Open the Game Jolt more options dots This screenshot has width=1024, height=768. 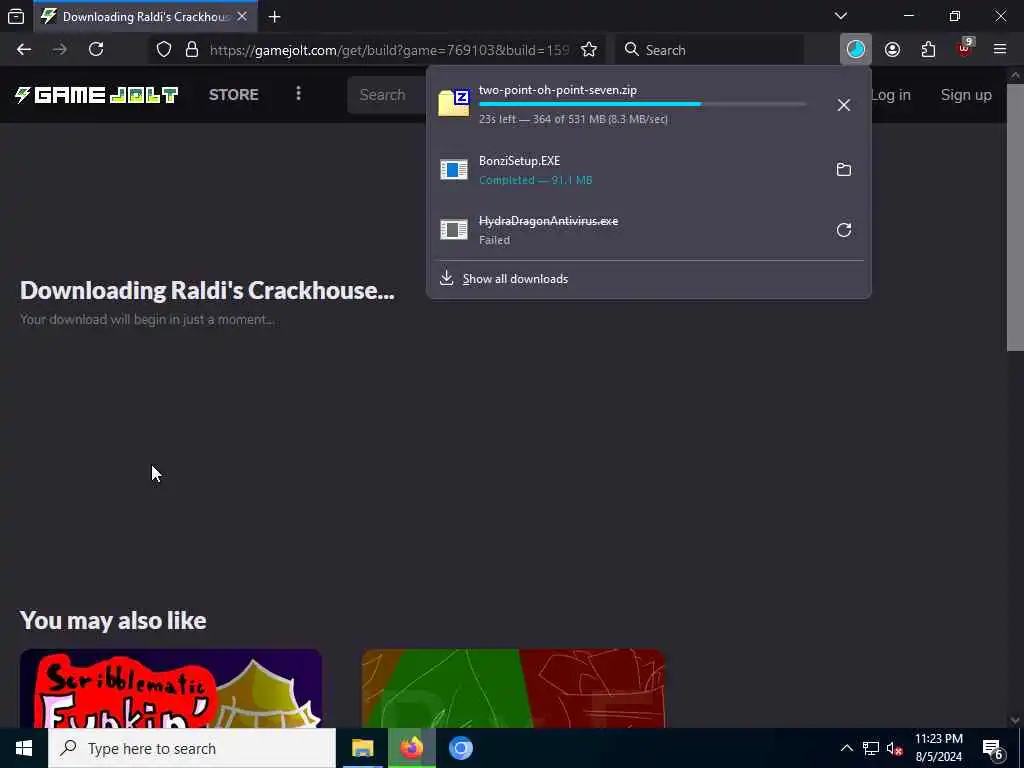tap(298, 94)
